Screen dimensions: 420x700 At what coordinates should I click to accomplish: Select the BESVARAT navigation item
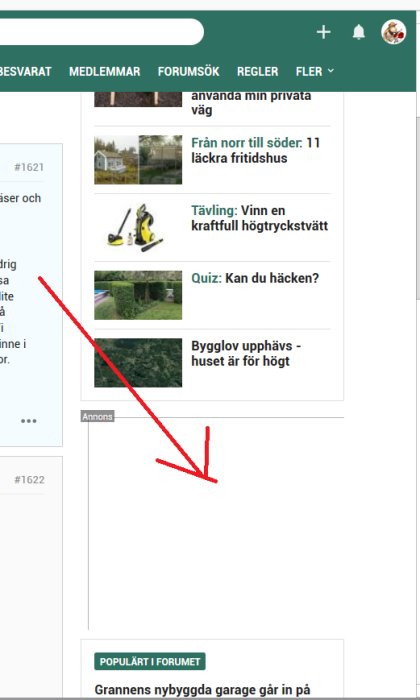[x=25, y=71]
